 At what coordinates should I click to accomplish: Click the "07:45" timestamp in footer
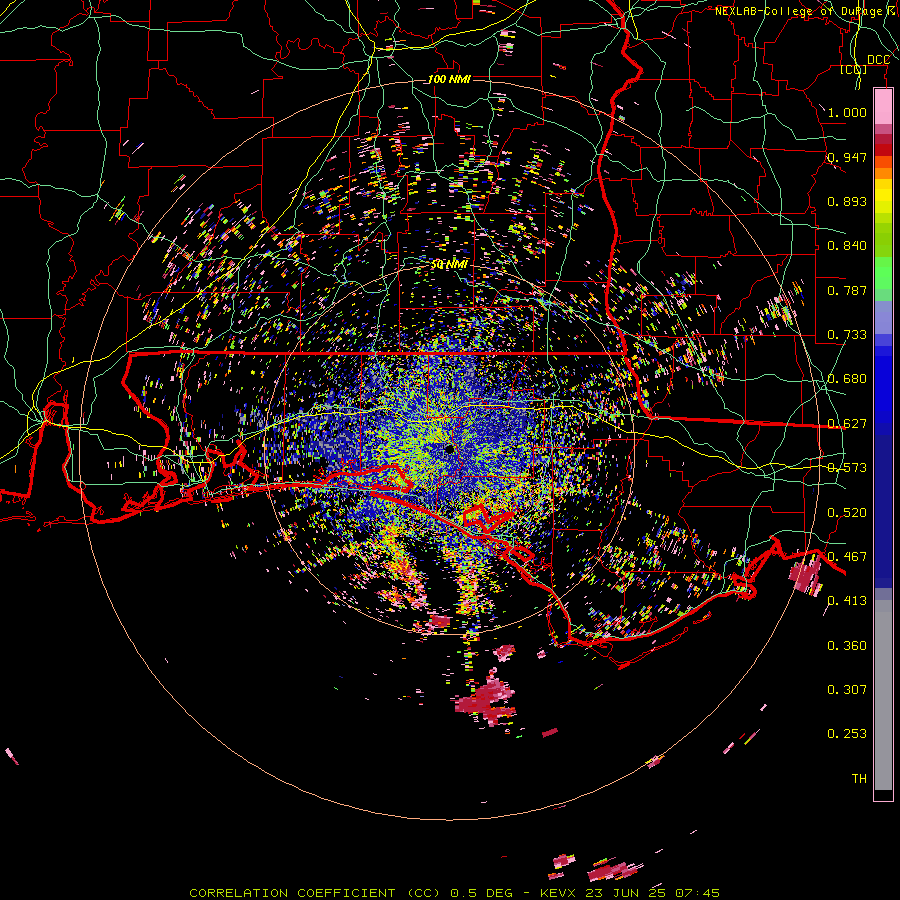coord(697,893)
